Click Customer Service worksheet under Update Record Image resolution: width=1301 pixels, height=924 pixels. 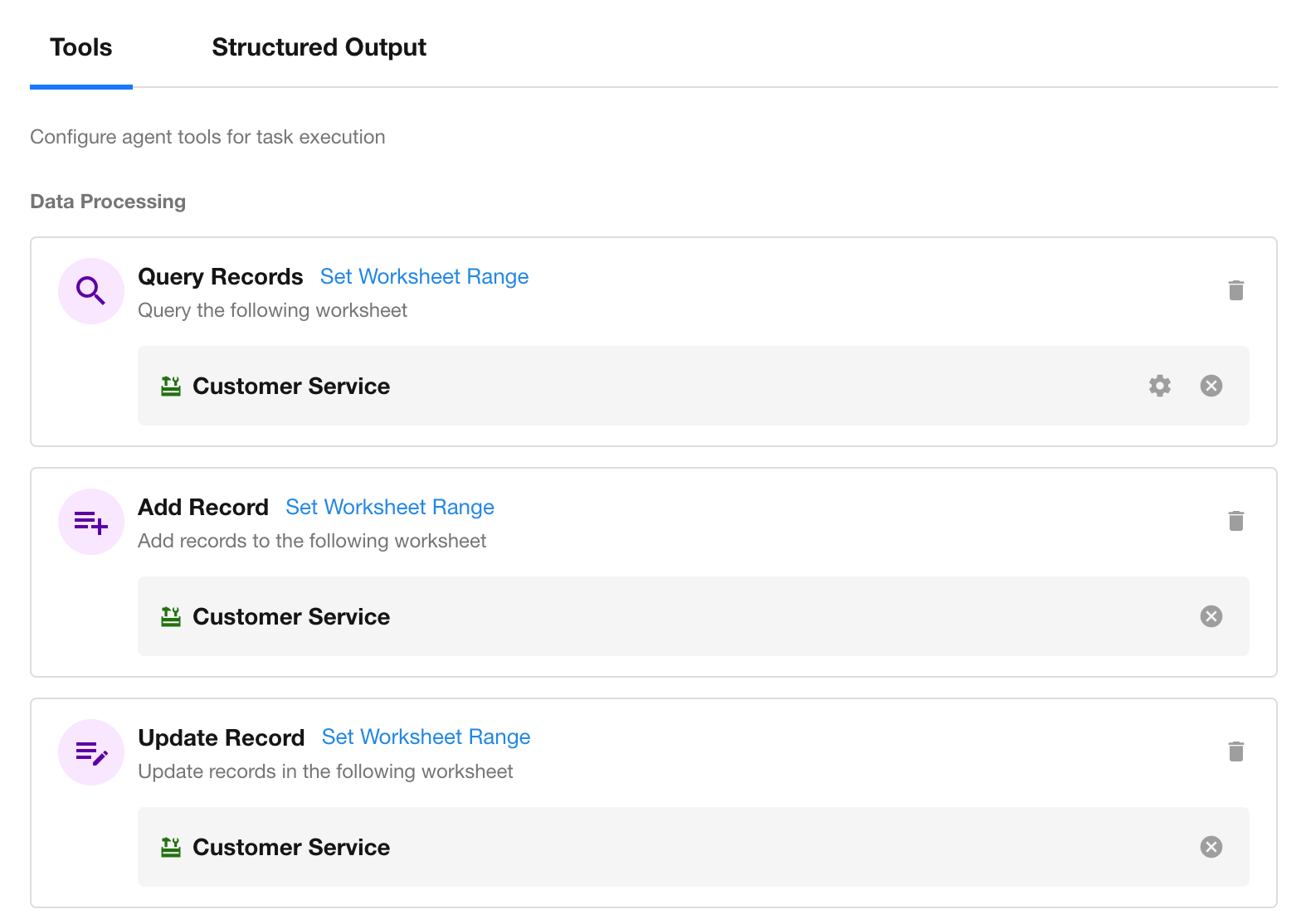tap(291, 847)
